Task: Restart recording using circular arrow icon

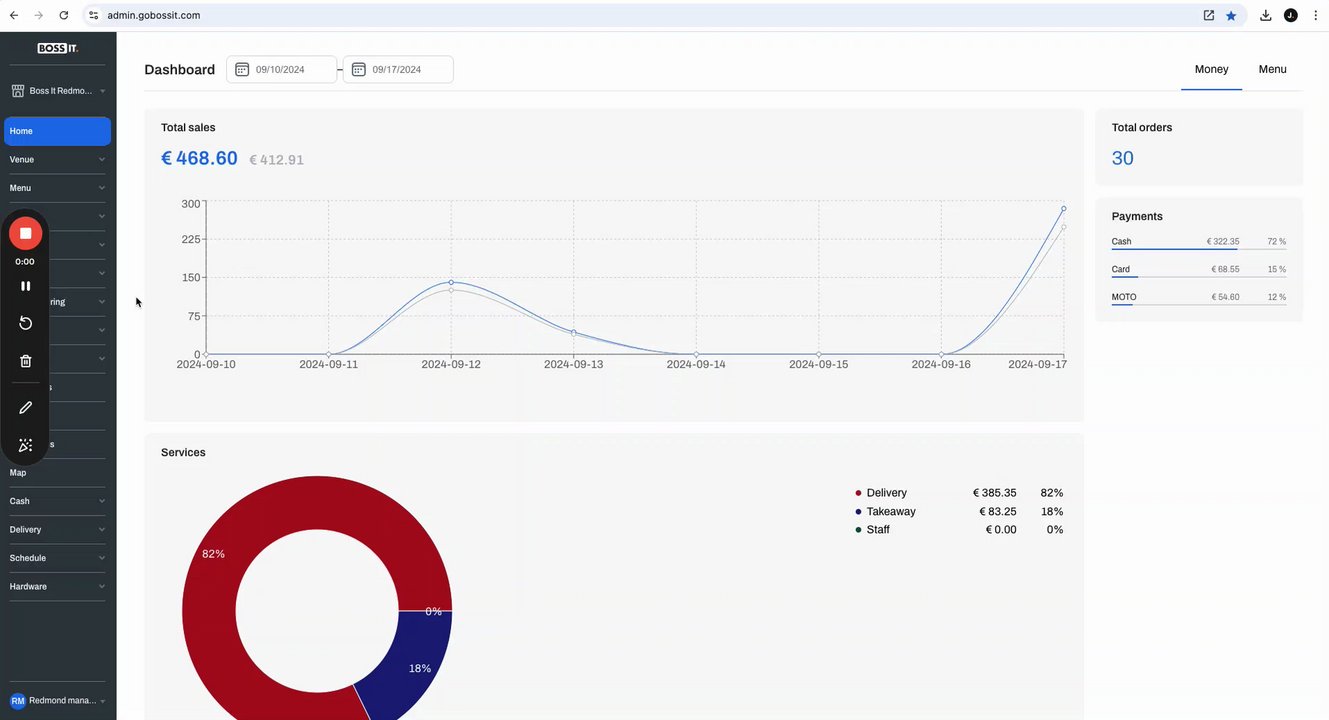Action: click(x=25, y=323)
